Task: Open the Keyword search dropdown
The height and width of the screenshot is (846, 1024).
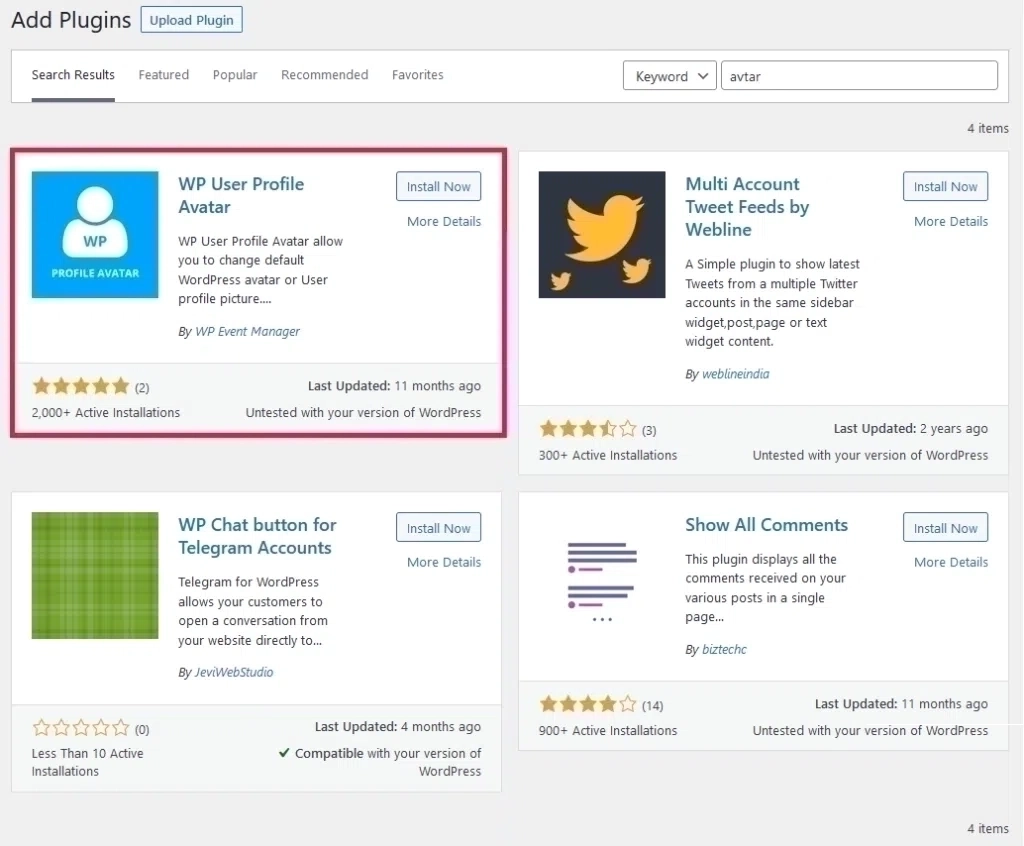Action: (669, 75)
